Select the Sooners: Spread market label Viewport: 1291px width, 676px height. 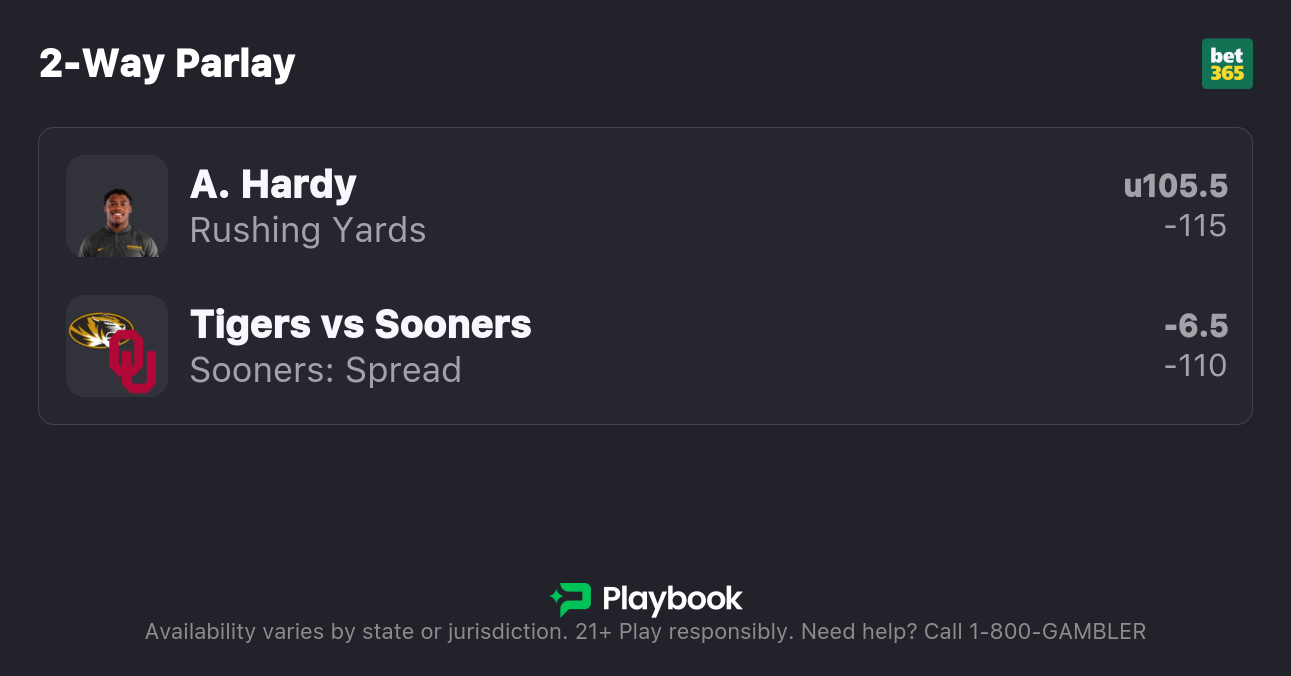tap(325, 370)
